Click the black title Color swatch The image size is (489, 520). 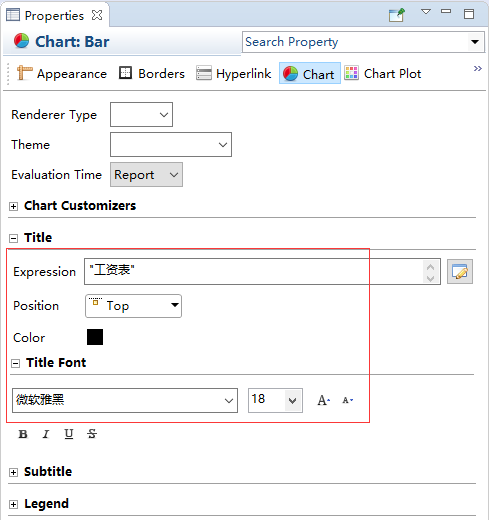click(x=95, y=337)
